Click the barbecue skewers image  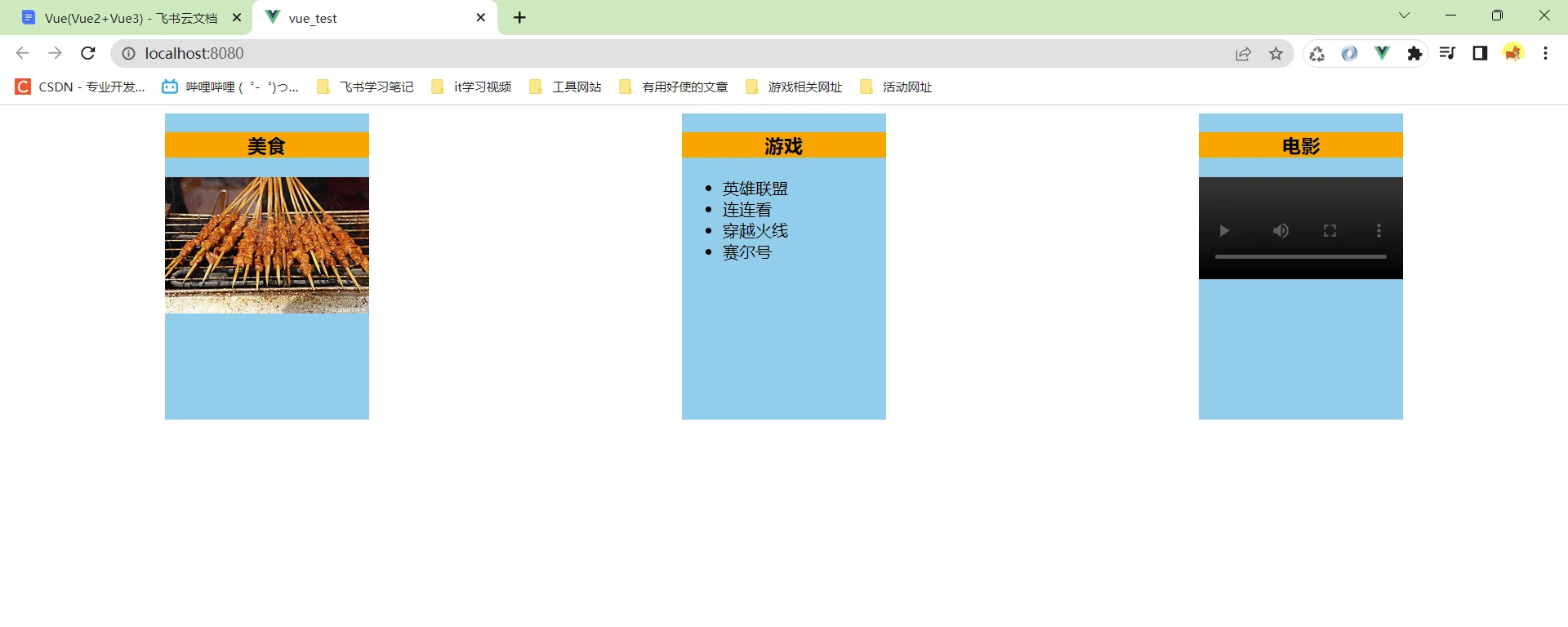[x=267, y=245]
